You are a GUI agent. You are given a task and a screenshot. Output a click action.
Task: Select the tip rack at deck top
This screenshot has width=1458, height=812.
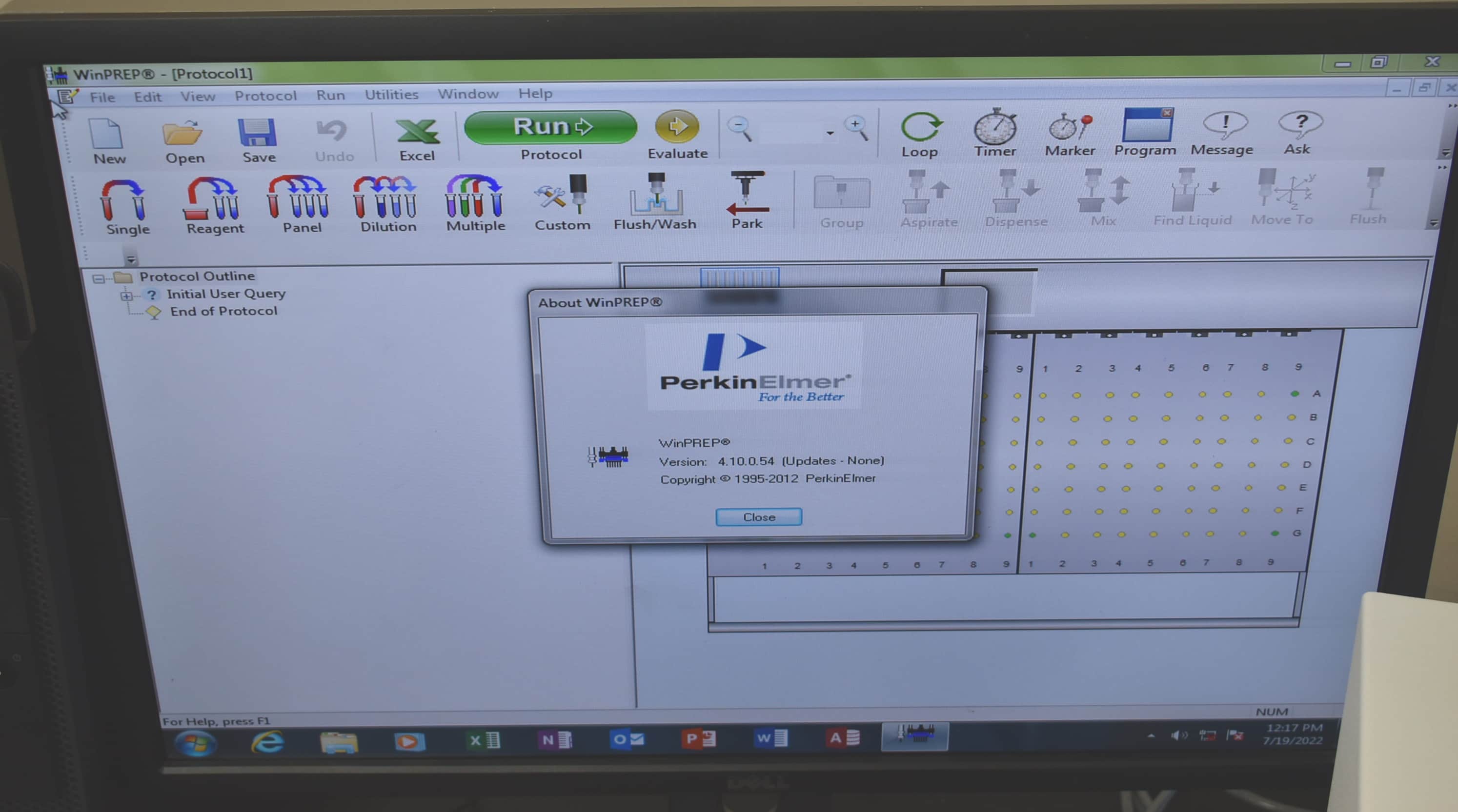click(740, 278)
